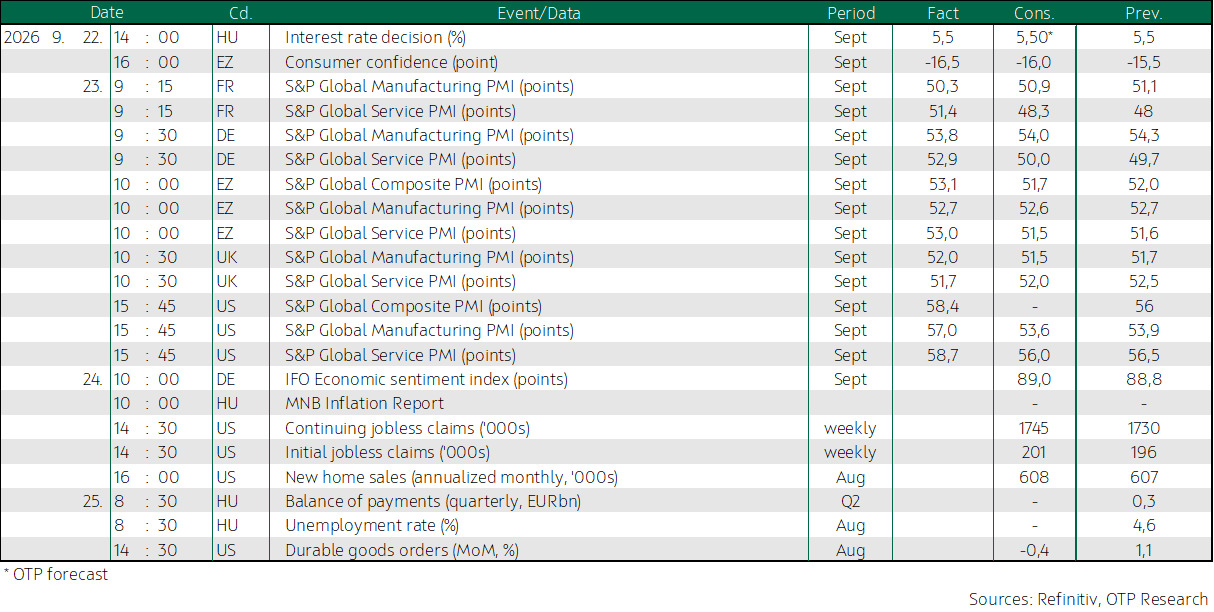1214x612 pixels.
Task: Click the Date column header
Action: pyautogui.click(x=106, y=13)
